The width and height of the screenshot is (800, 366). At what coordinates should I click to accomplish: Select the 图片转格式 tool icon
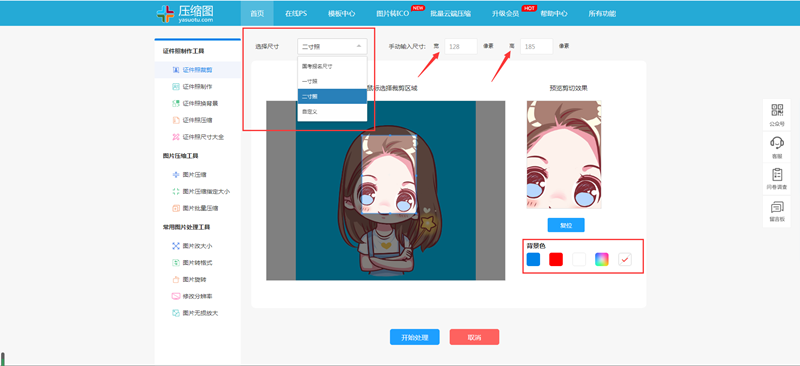point(176,263)
